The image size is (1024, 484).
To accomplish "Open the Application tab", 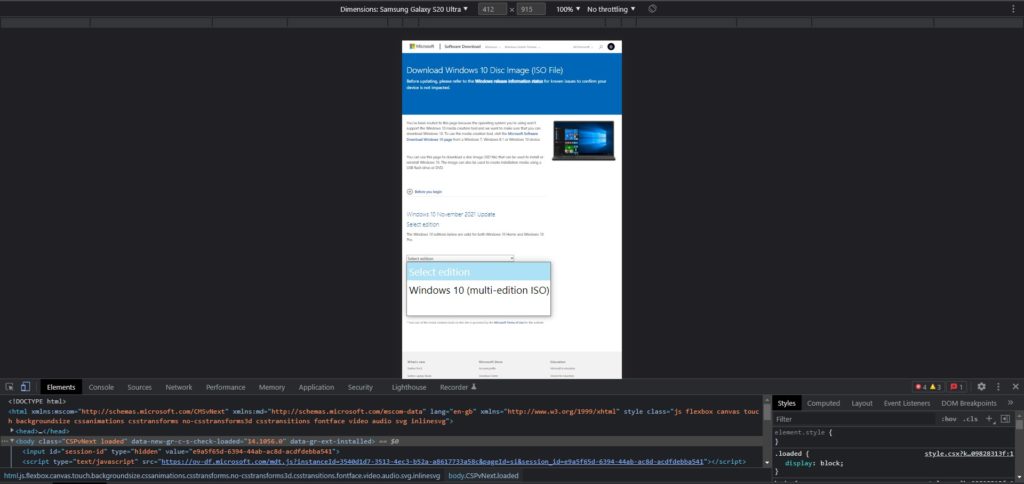I will coord(316,387).
